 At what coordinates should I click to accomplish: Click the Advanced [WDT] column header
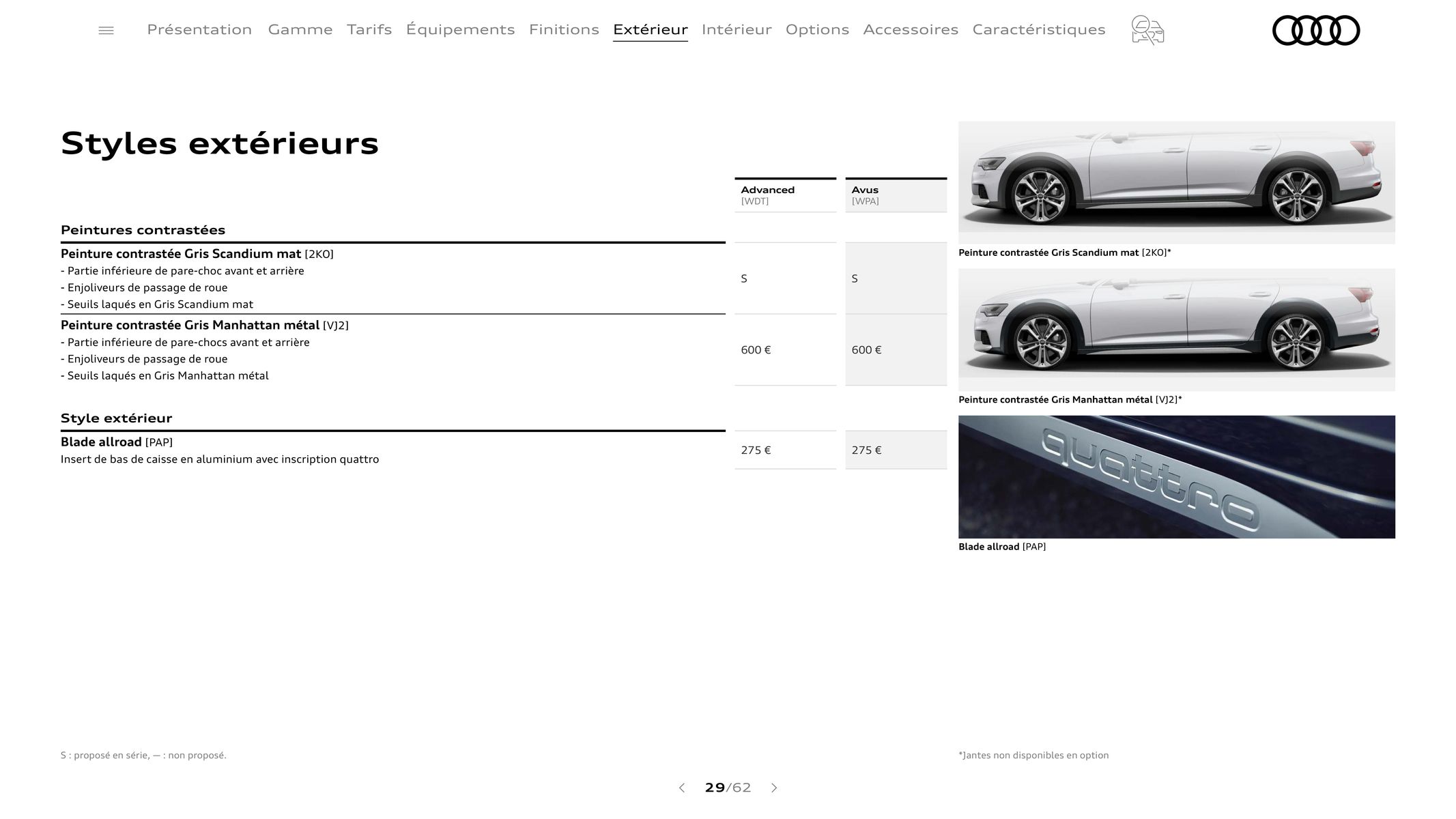point(785,195)
